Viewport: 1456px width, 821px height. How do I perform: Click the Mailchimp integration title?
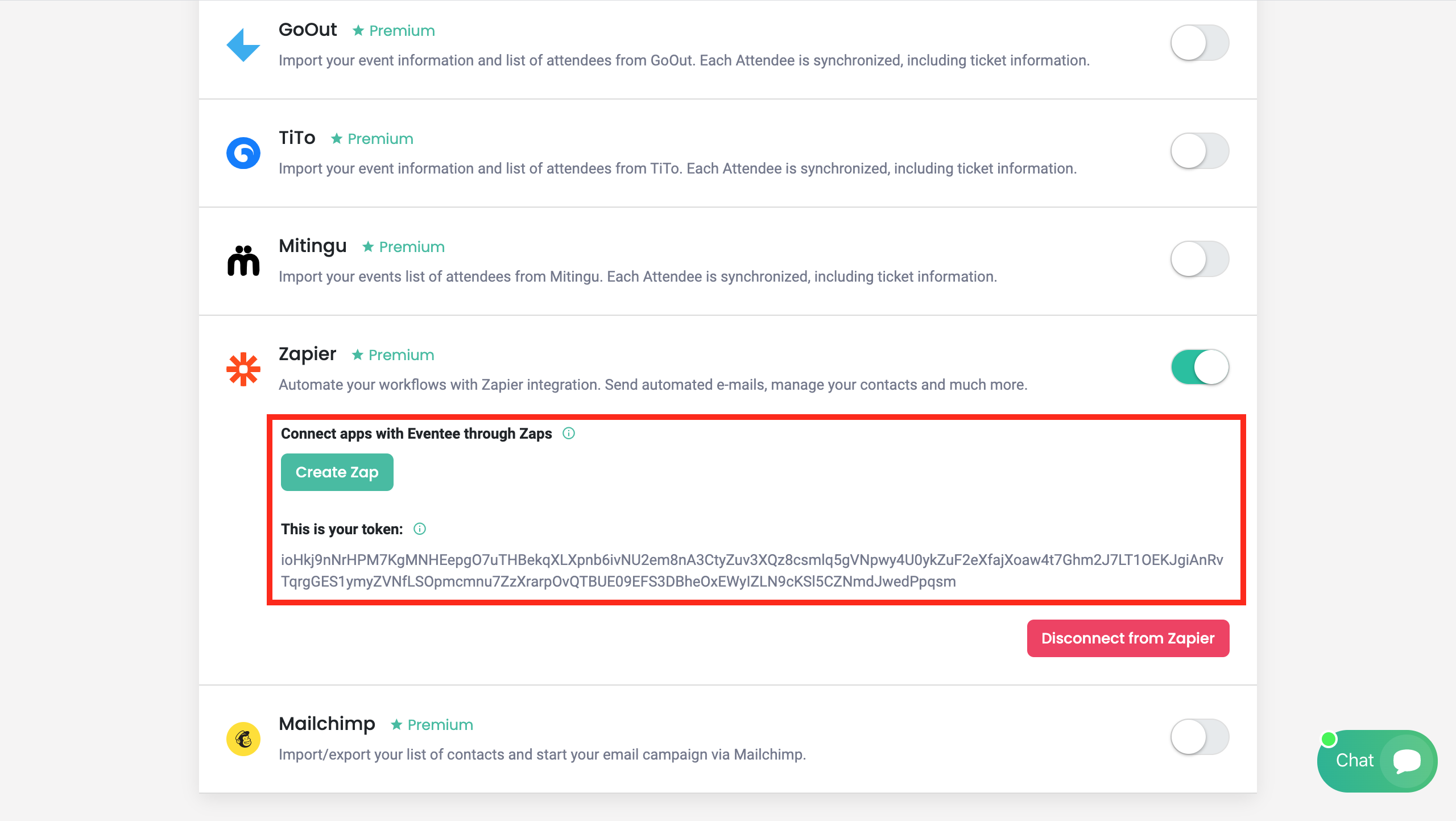coord(327,724)
